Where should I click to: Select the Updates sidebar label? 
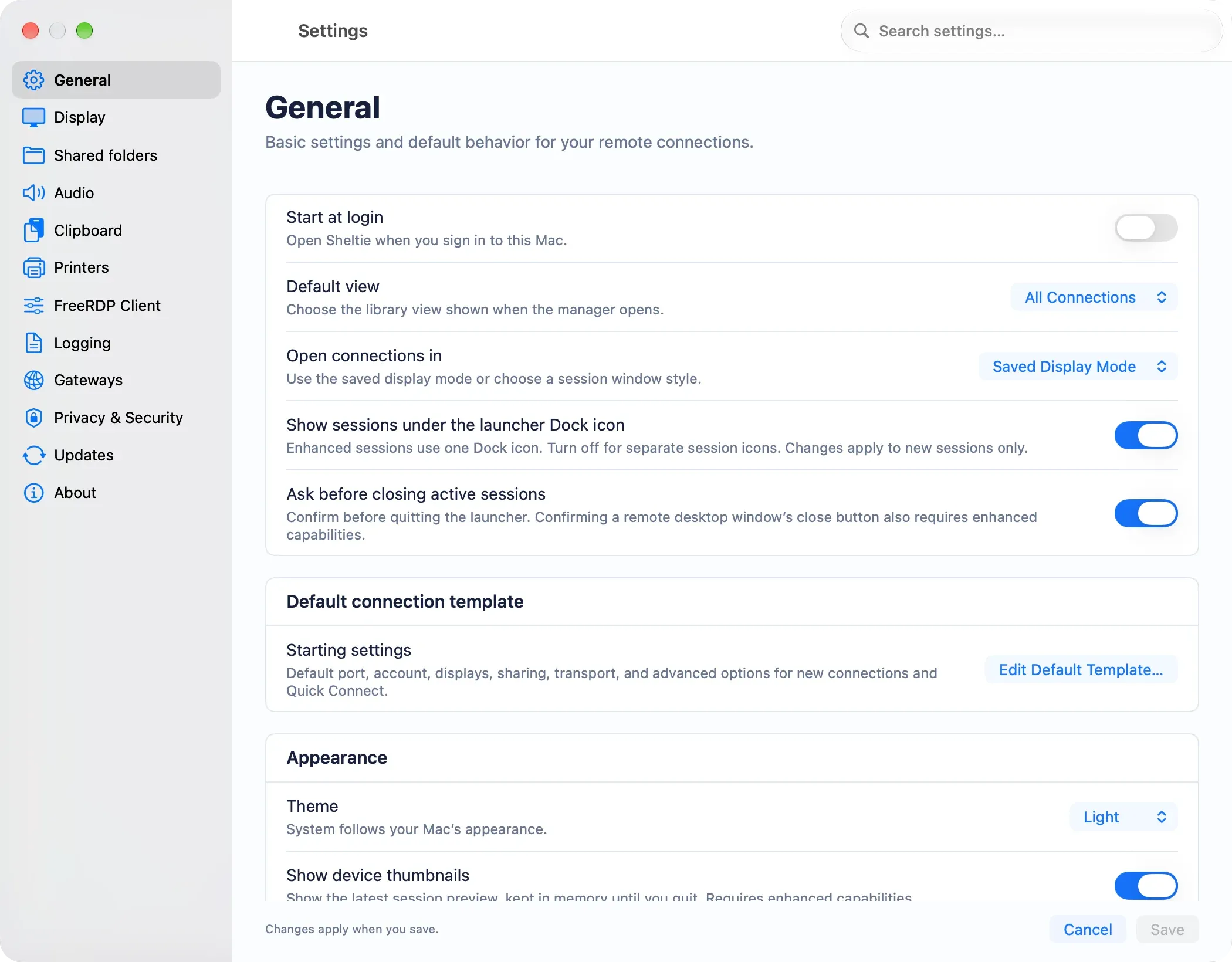coord(84,455)
